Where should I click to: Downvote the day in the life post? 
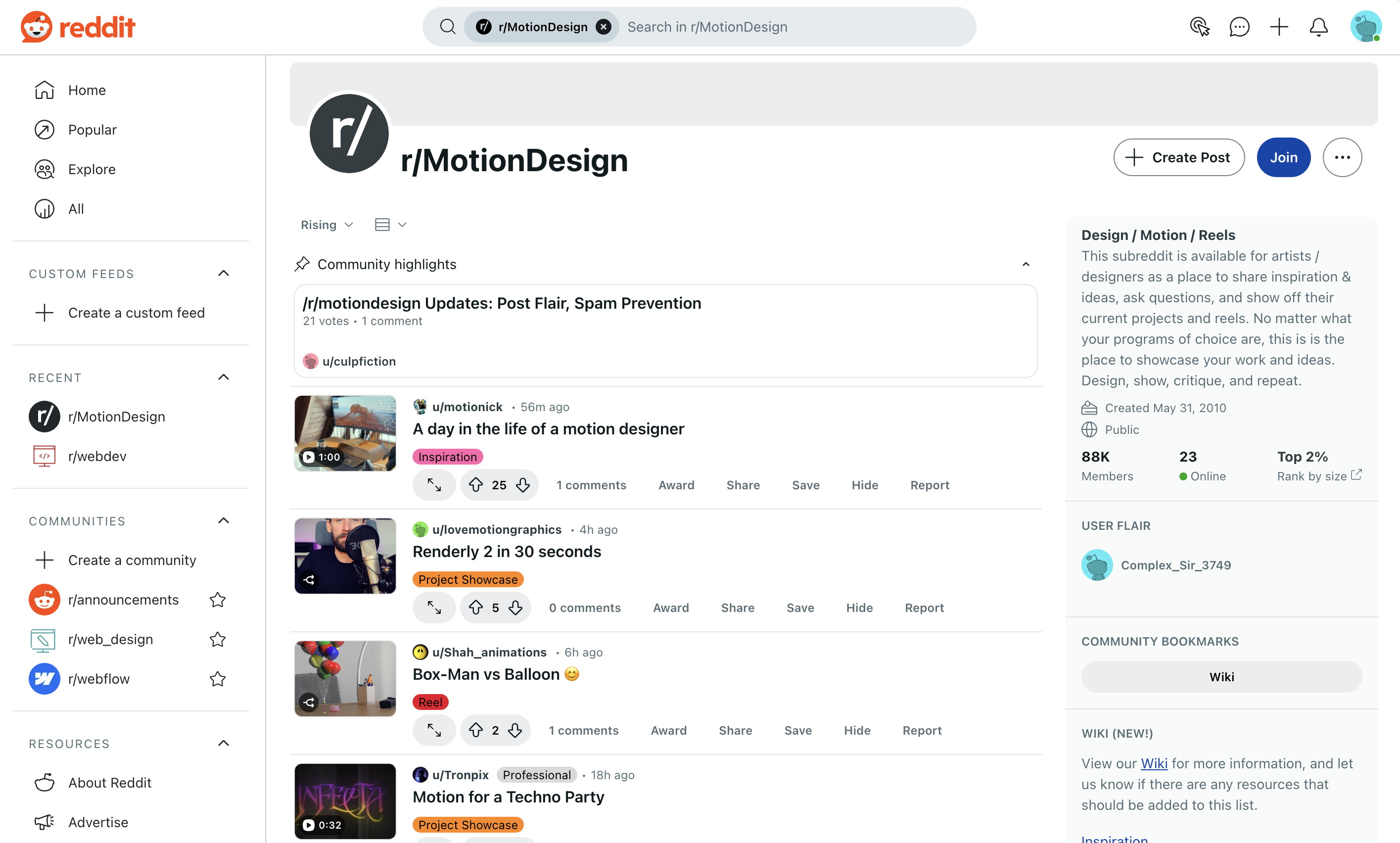pyautogui.click(x=522, y=484)
